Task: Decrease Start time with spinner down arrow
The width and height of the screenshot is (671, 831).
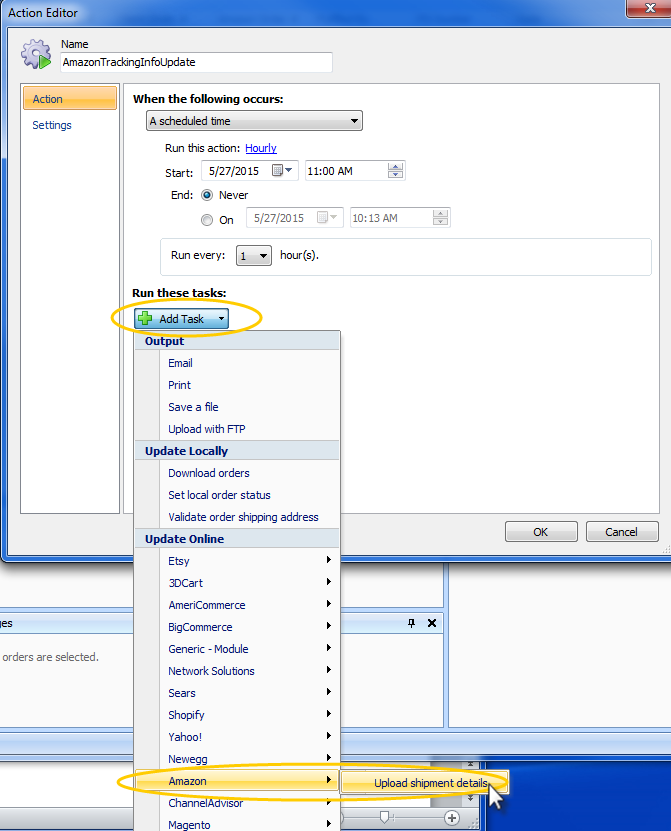Action: click(395, 174)
